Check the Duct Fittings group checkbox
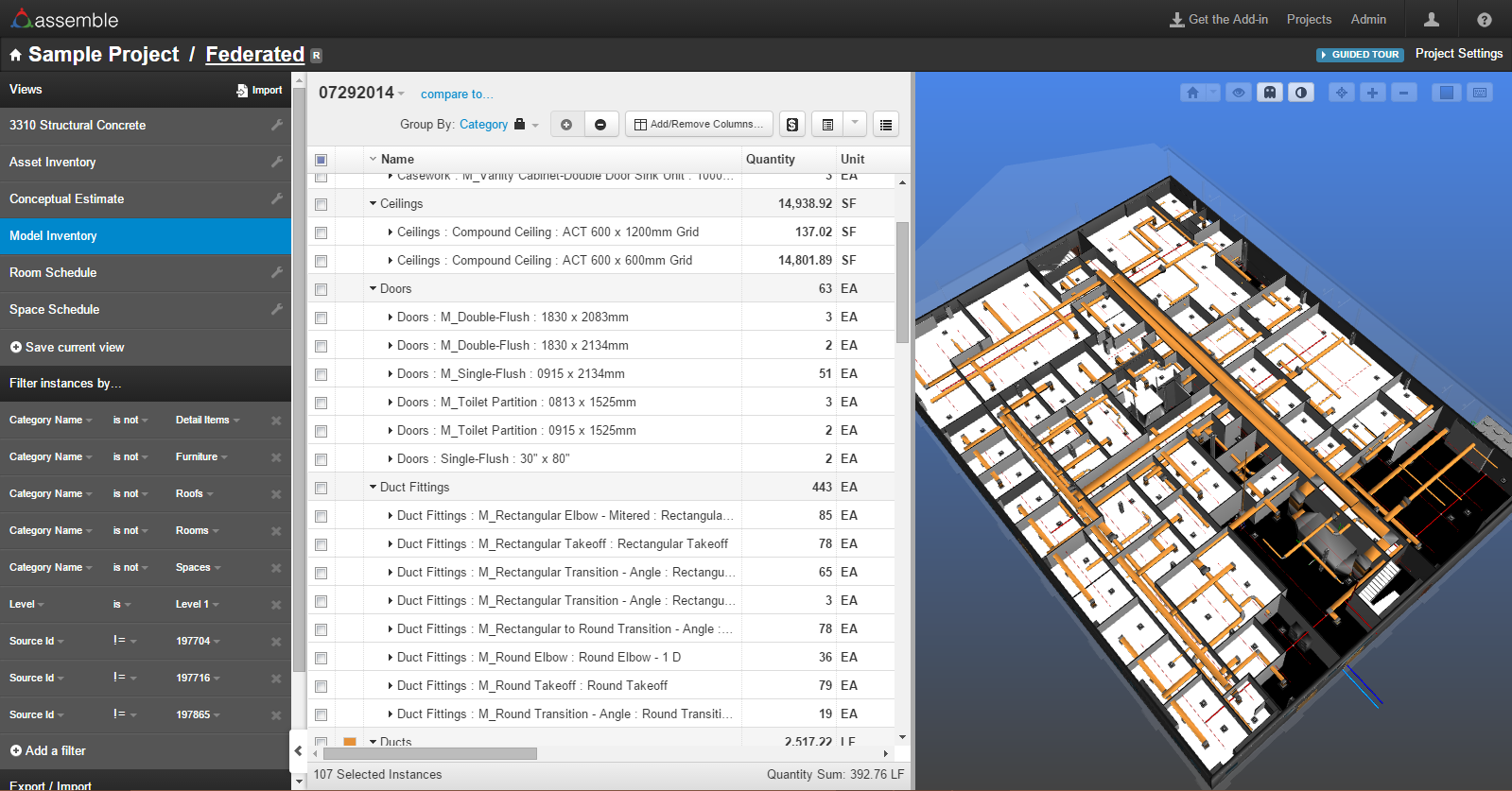 [321, 488]
